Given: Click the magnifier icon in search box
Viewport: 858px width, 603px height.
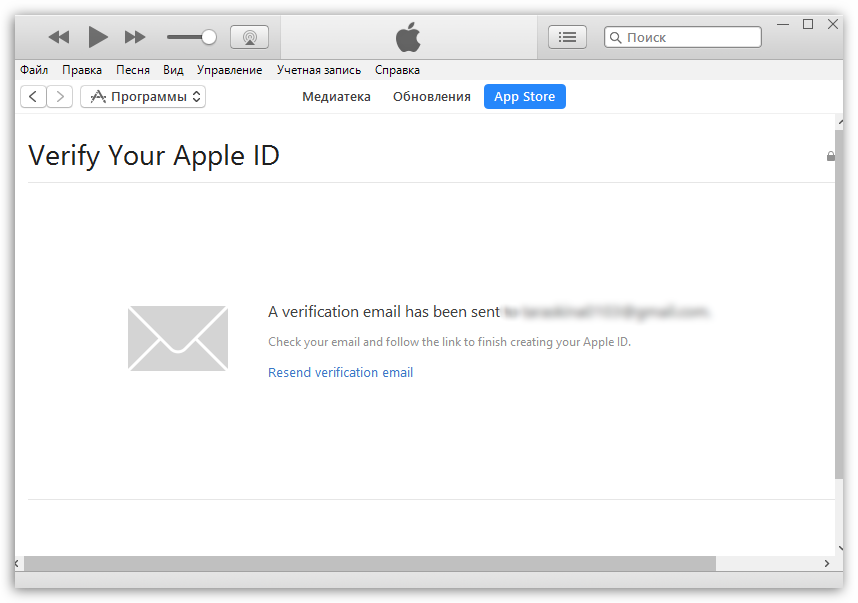Looking at the screenshot, I should [616, 37].
